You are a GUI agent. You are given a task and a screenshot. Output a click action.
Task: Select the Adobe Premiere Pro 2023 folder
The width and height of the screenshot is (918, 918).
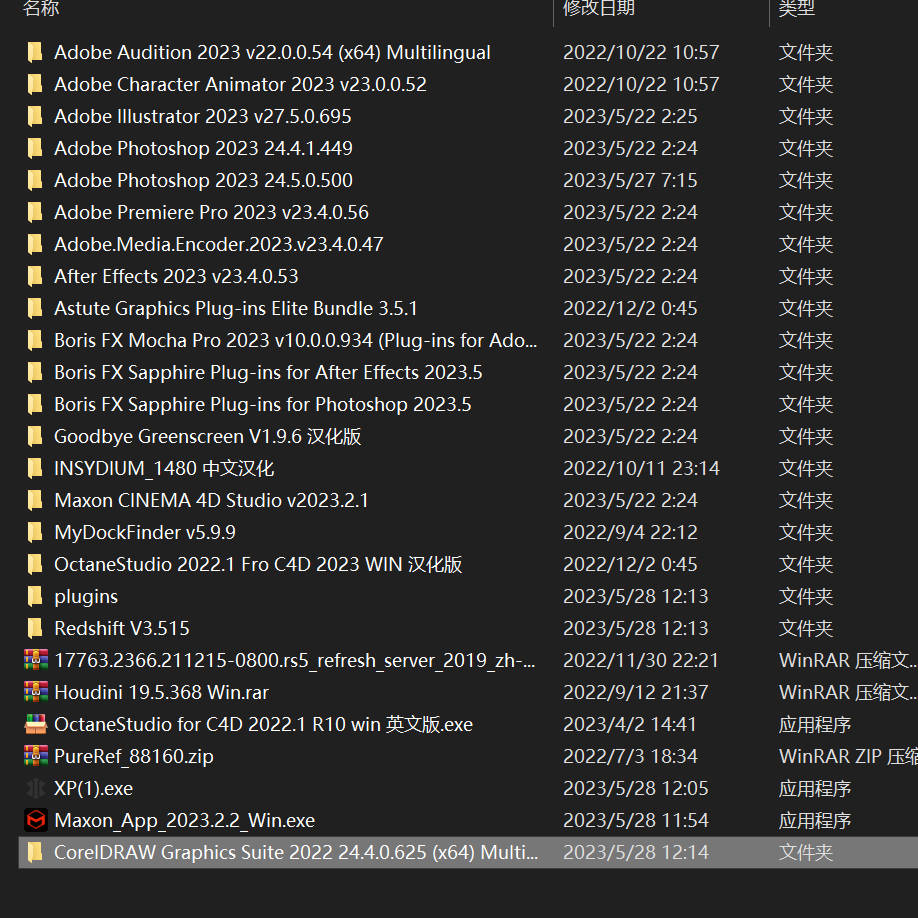pos(211,212)
